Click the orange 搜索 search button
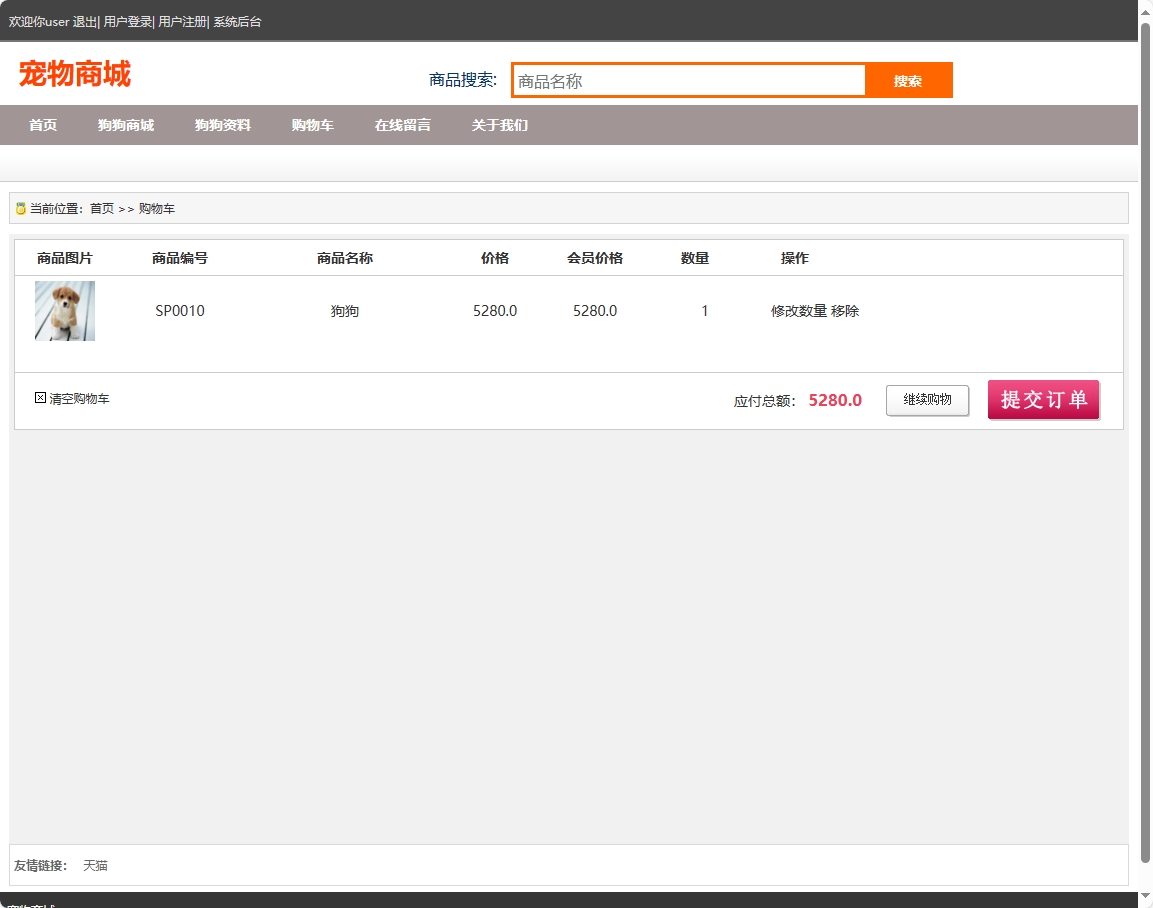 (908, 81)
